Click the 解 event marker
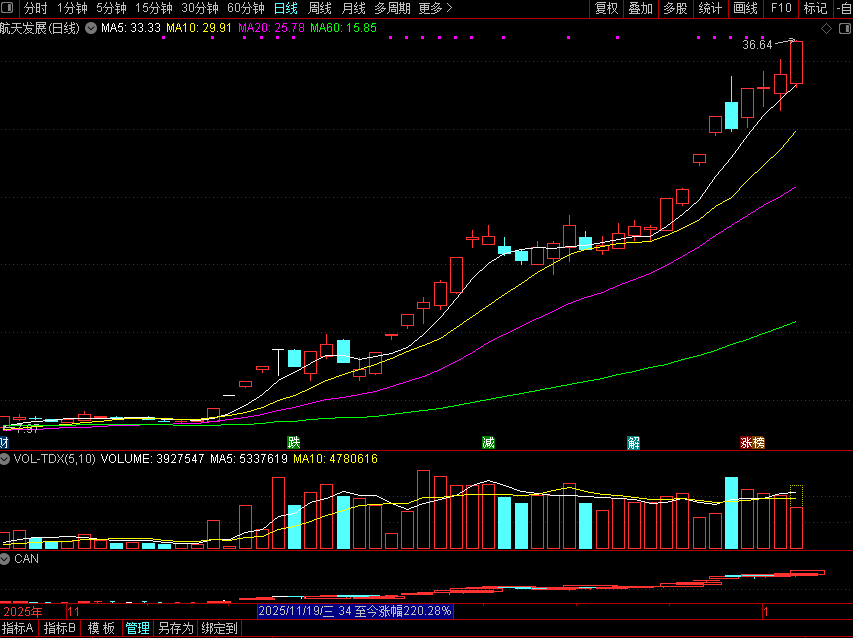This screenshot has height=638, width=853. coord(633,443)
